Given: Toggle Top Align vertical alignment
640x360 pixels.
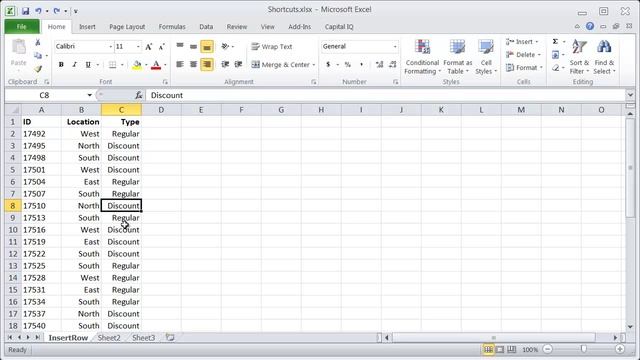Looking at the screenshot, I should (180, 47).
